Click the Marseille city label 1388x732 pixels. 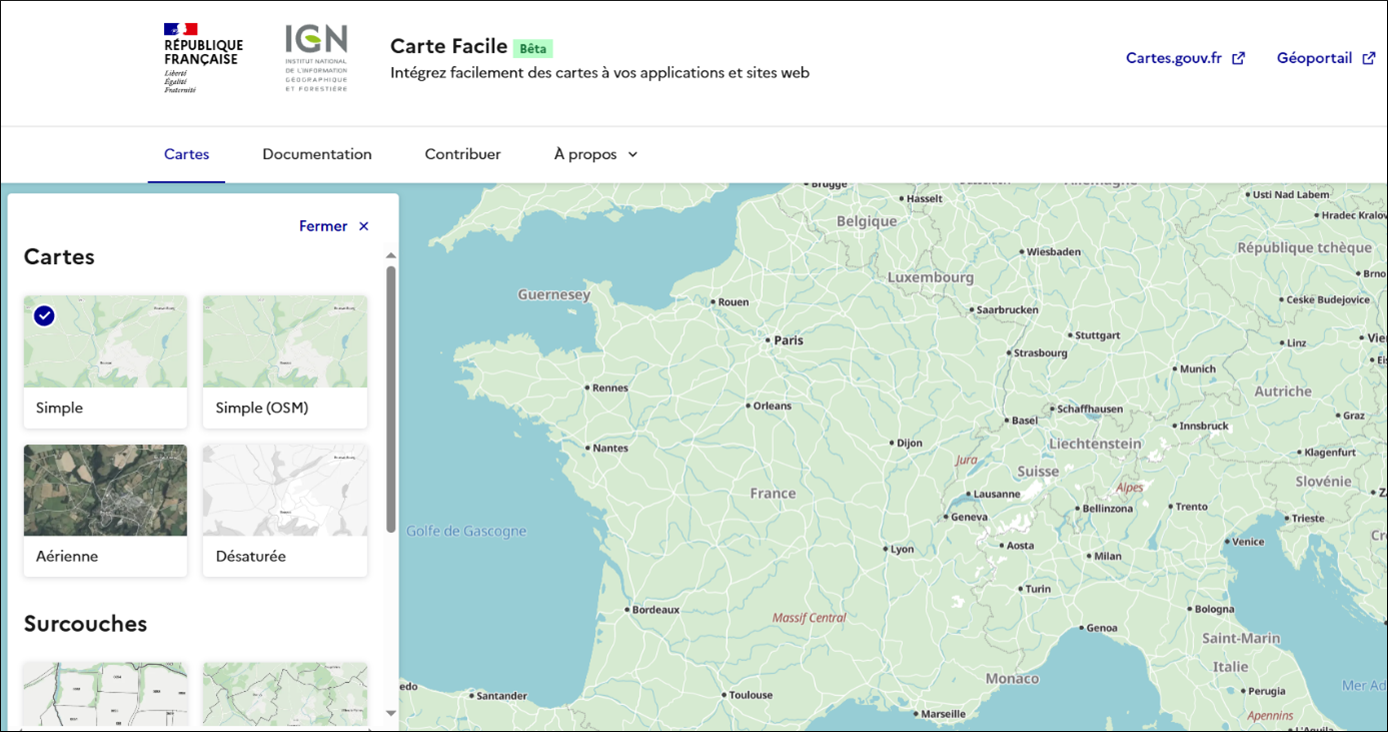(x=943, y=714)
